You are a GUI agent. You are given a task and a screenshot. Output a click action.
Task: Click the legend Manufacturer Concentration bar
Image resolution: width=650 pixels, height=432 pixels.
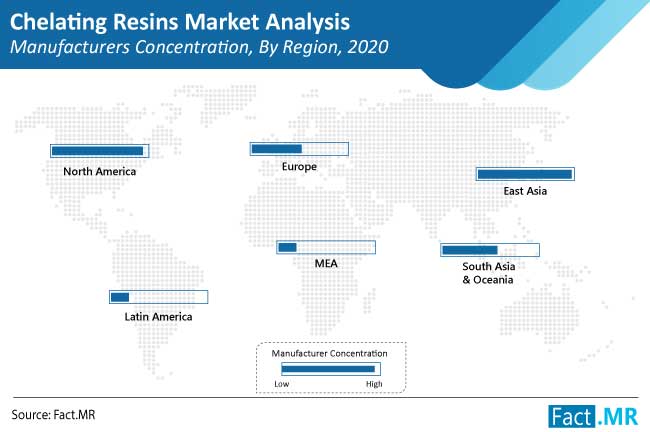click(x=331, y=369)
